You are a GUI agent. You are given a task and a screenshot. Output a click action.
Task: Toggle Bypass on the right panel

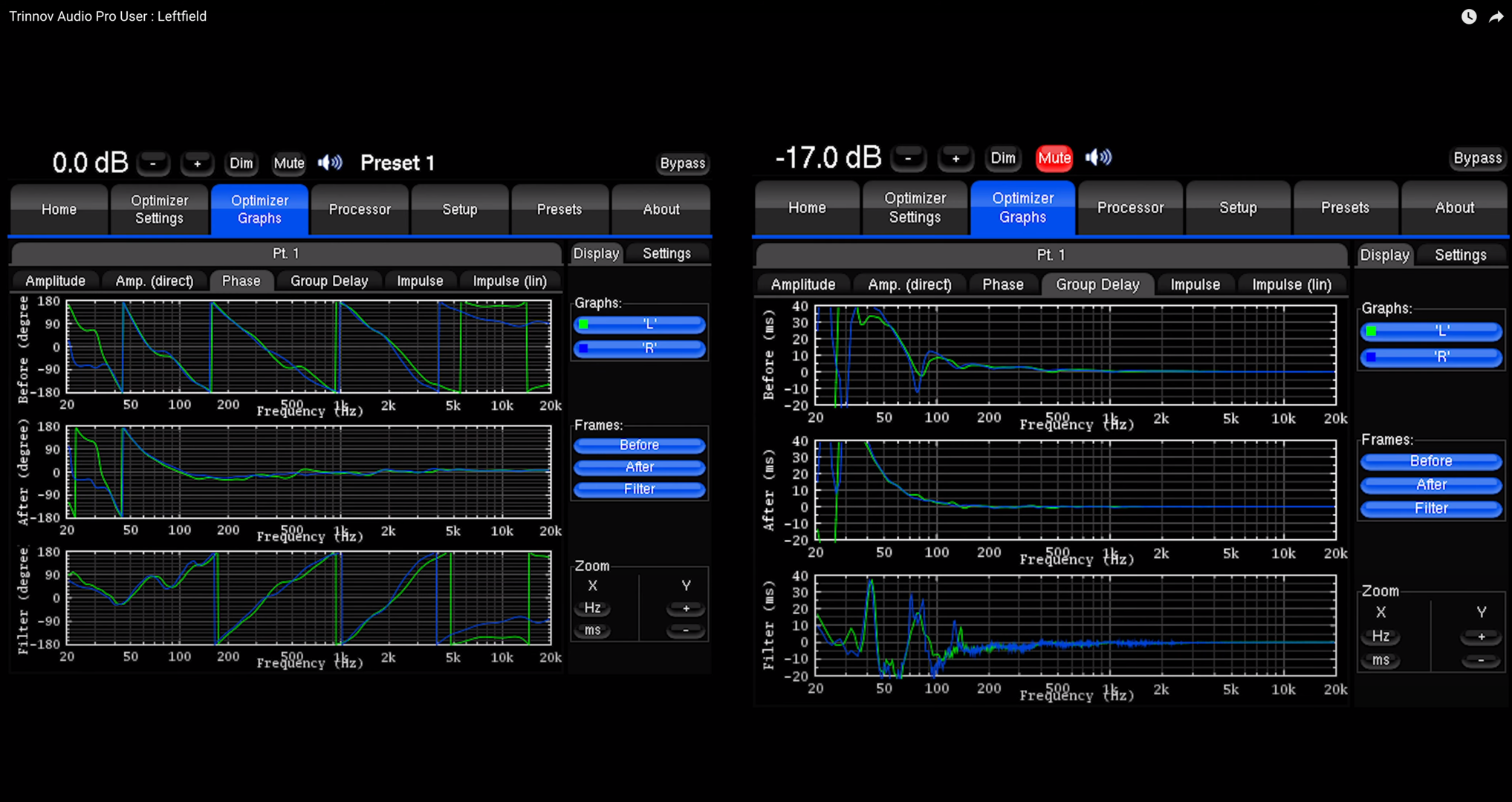(x=1476, y=158)
